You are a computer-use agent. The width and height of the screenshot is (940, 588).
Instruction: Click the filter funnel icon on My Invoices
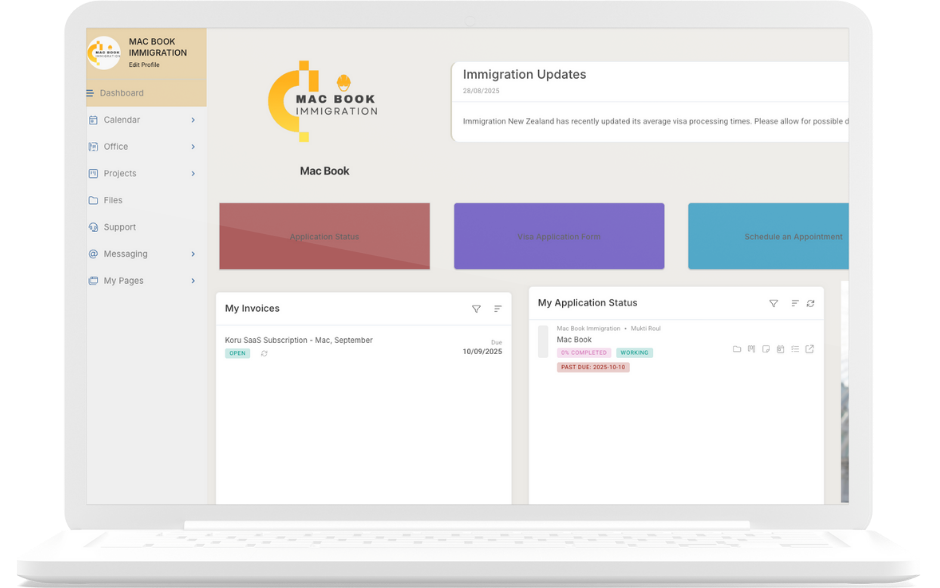tap(476, 309)
